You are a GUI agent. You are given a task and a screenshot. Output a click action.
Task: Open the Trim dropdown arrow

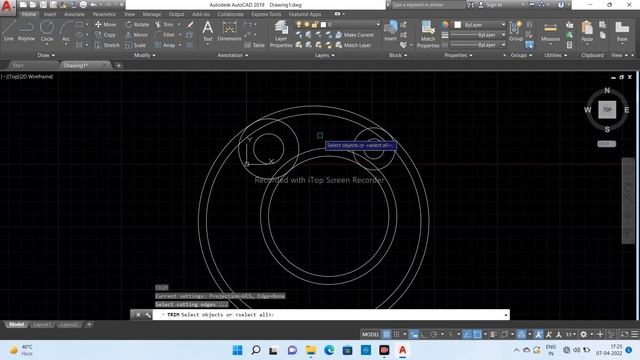tap(179, 24)
